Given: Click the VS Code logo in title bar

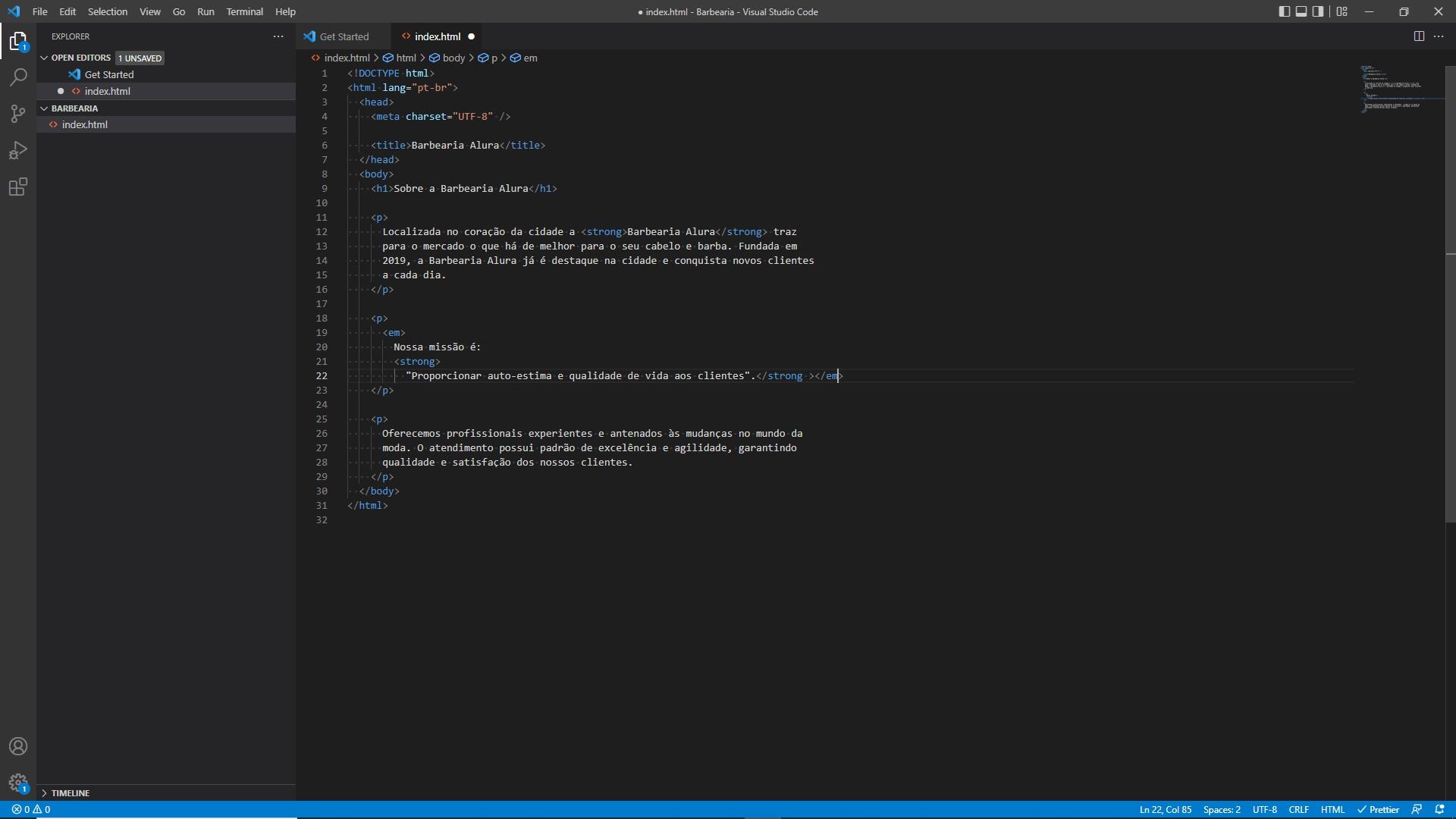Looking at the screenshot, I should click(14, 11).
